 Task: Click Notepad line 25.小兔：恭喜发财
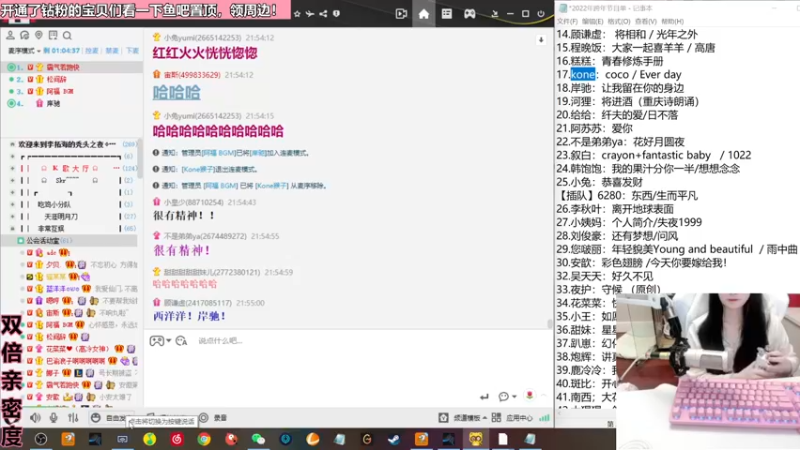click(x=600, y=182)
